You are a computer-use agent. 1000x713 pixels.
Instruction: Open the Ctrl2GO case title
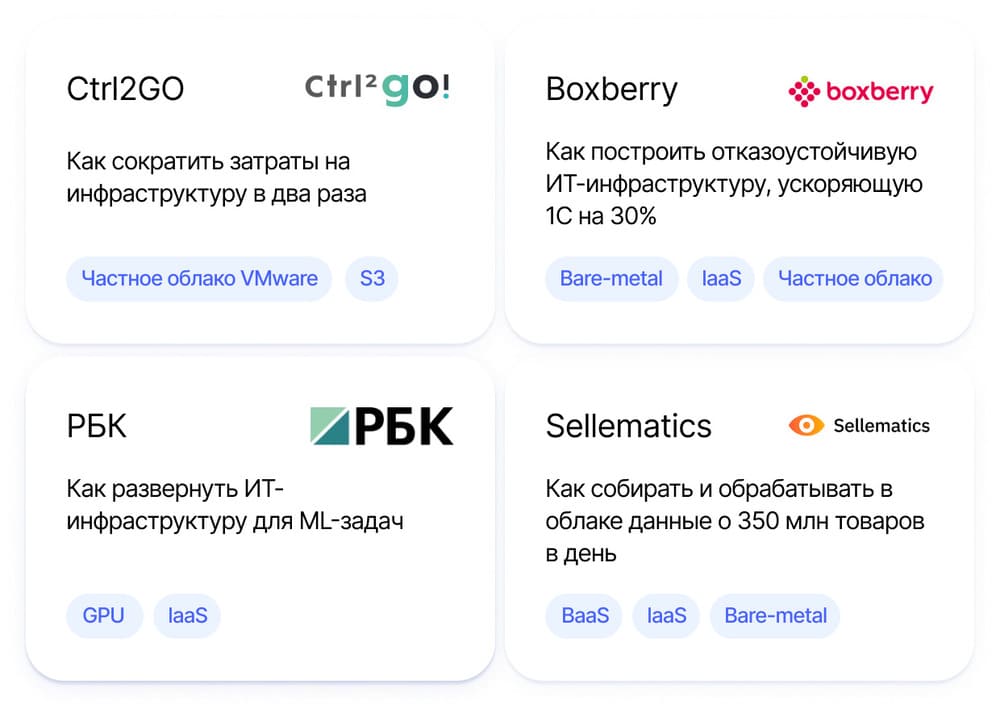[125, 89]
